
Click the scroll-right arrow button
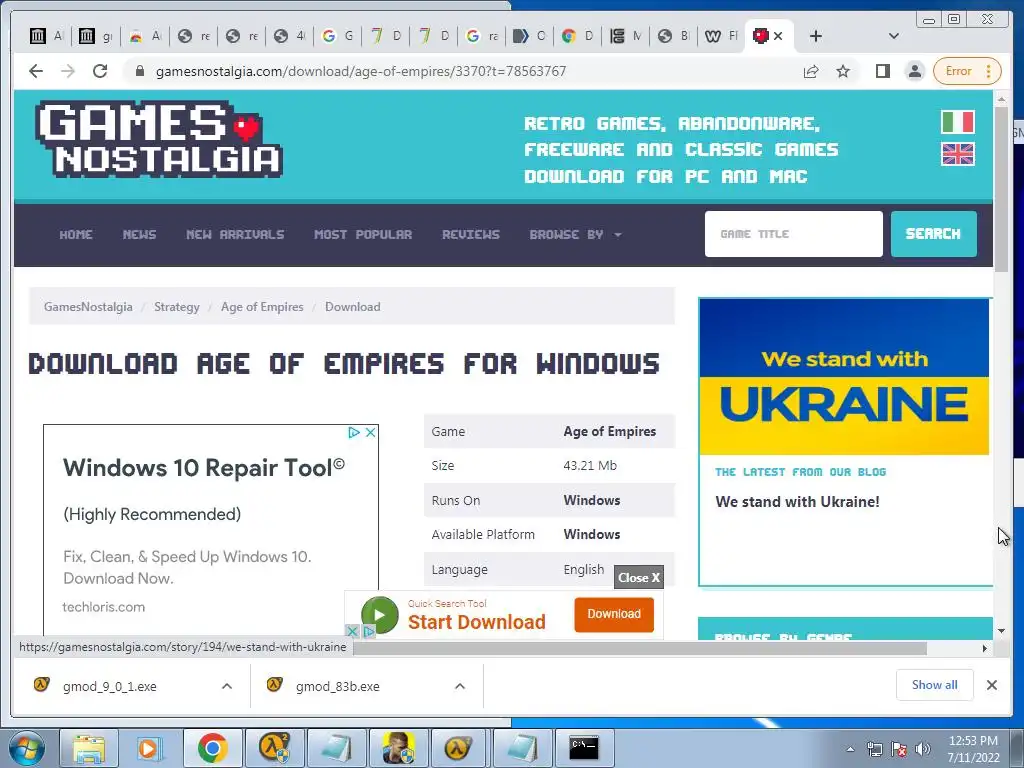(985, 648)
